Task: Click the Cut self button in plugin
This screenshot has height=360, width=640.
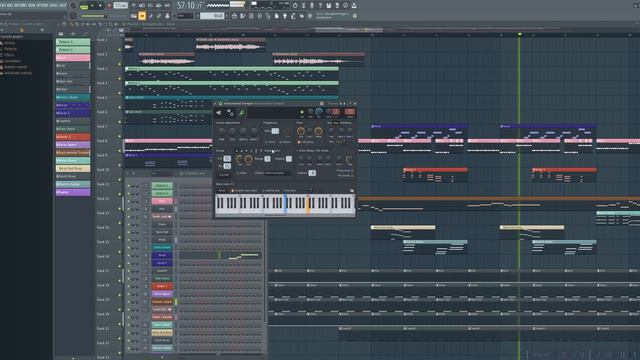Action: [x=224, y=175]
